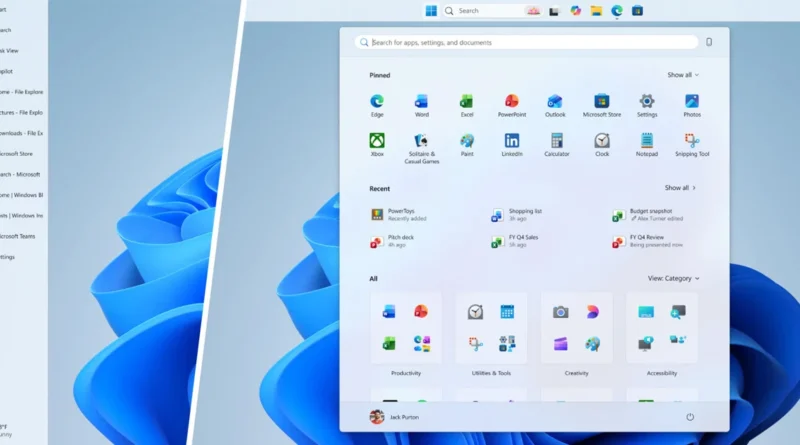Open the Camera icon in Creativity group
800x445 pixels.
(x=560, y=312)
